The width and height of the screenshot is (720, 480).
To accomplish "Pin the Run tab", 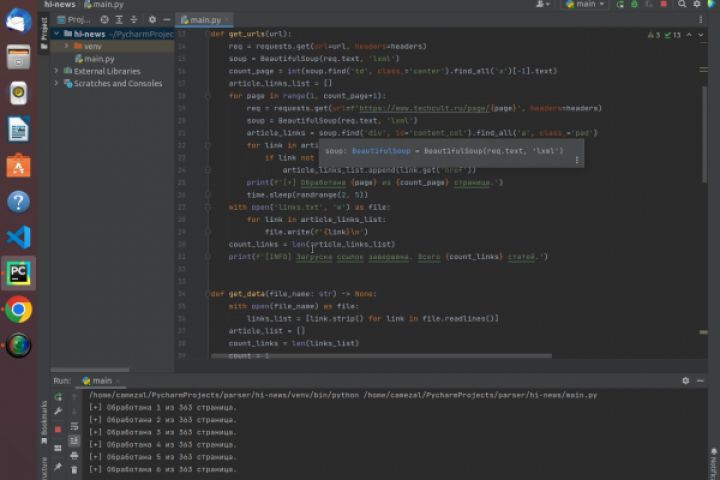I will 58,467.
